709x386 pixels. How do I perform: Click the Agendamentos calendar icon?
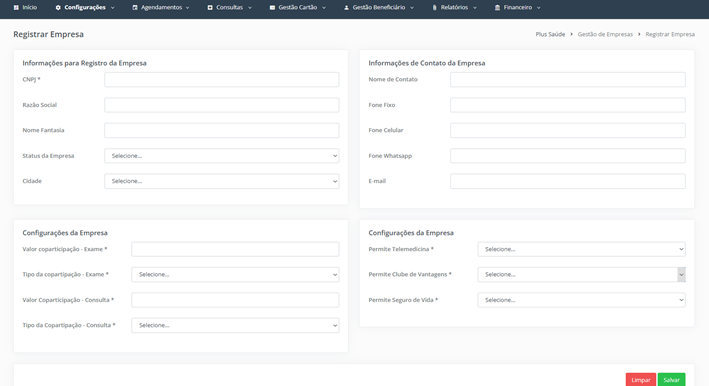tap(135, 8)
